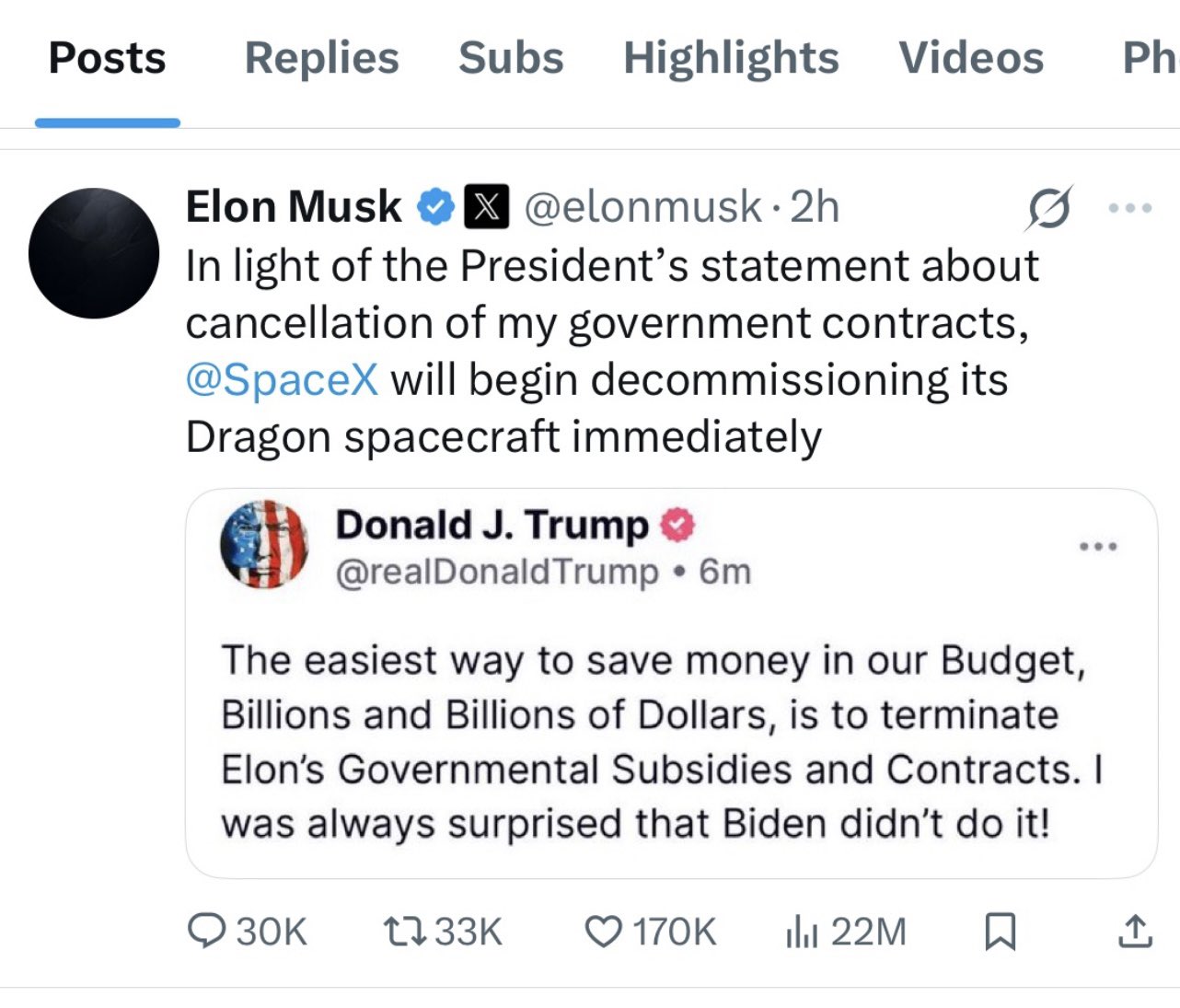Open the post's three-dot more menu

pyautogui.click(x=1129, y=208)
